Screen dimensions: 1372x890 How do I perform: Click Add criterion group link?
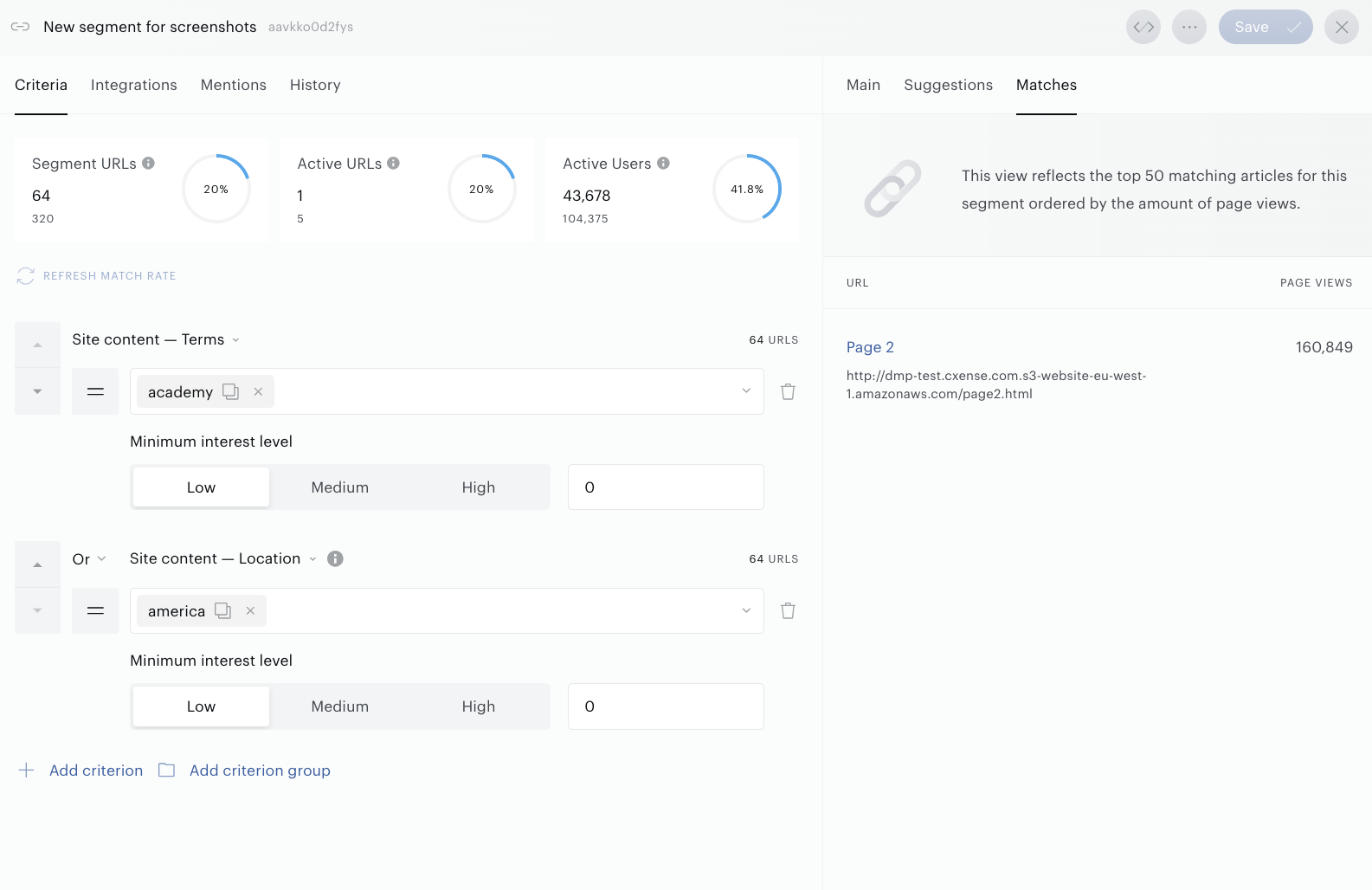tap(260, 771)
